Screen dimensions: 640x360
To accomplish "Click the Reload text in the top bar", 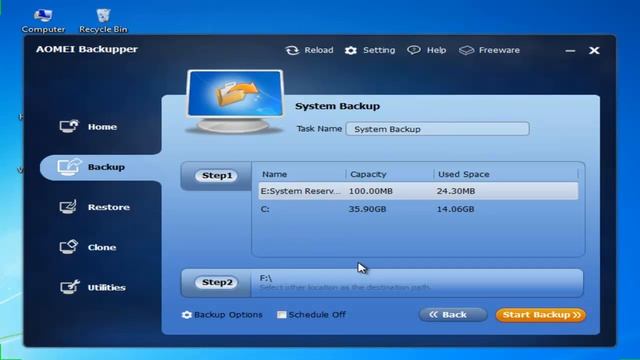I will tap(319, 50).
